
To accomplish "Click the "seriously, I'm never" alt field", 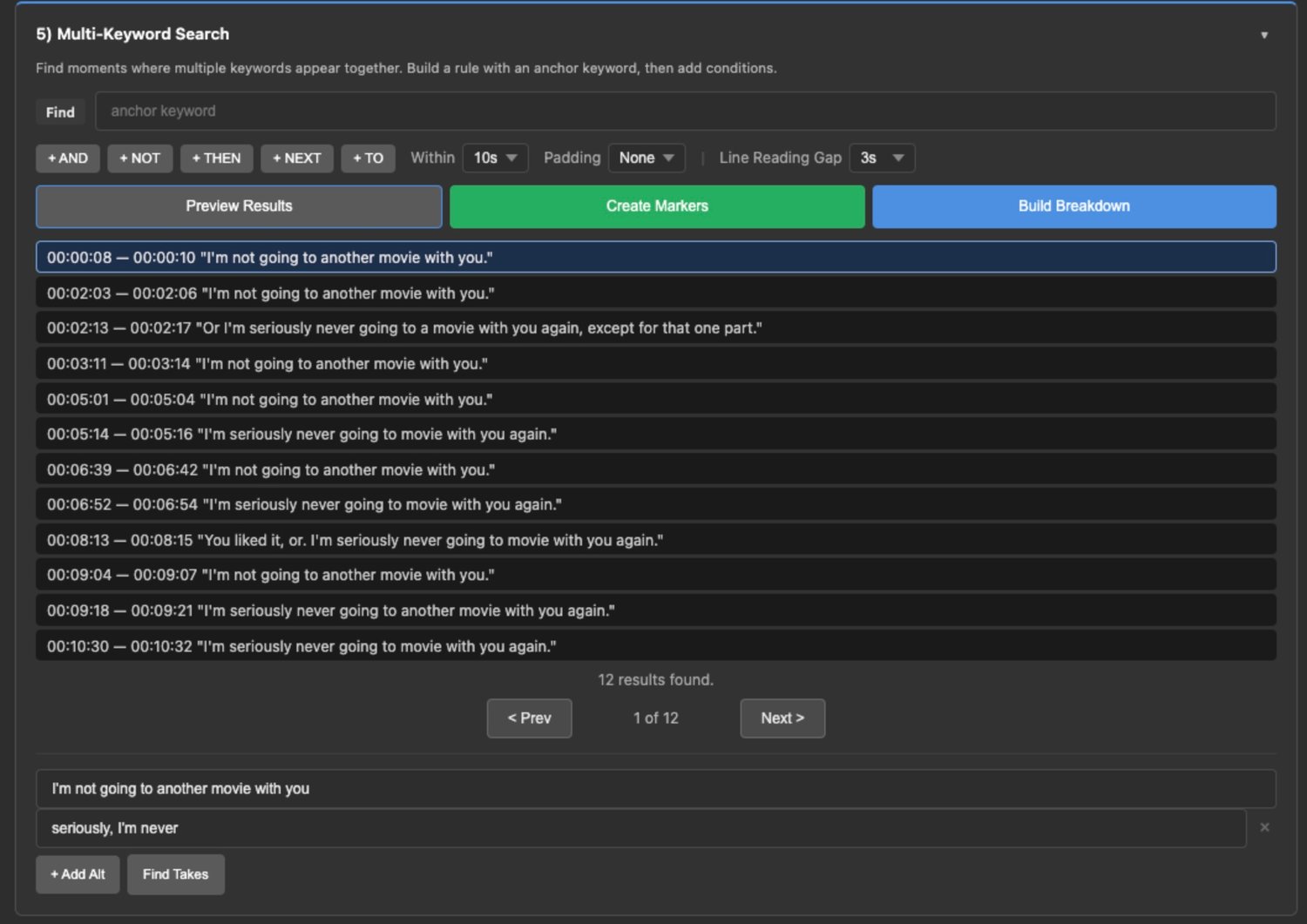I will pos(641,828).
